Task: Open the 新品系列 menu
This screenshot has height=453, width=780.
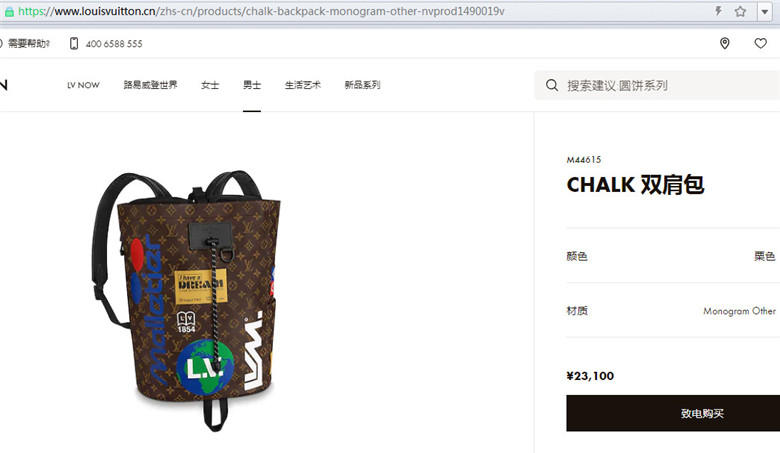Action: (362, 85)
